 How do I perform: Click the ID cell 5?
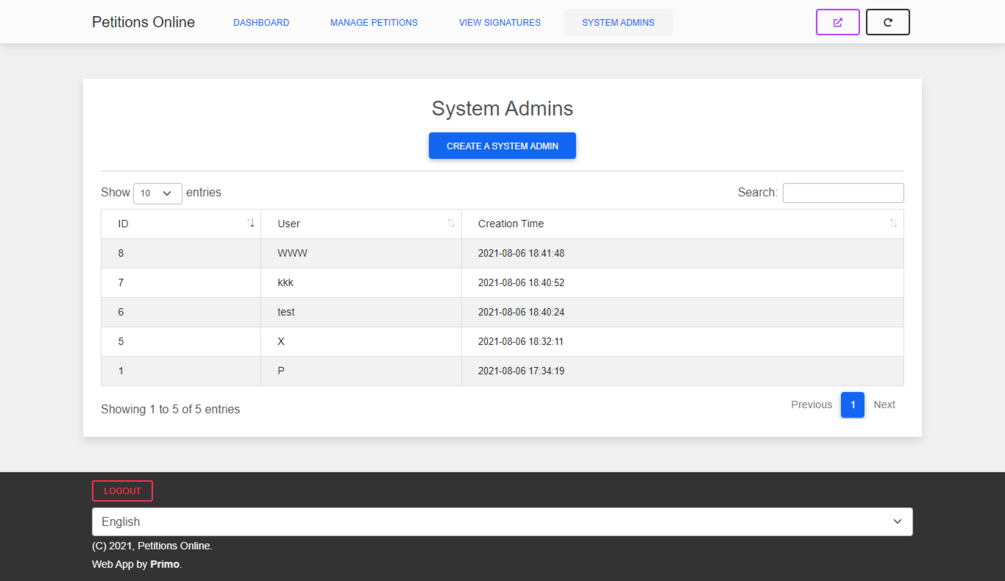[x=181, y=342]
